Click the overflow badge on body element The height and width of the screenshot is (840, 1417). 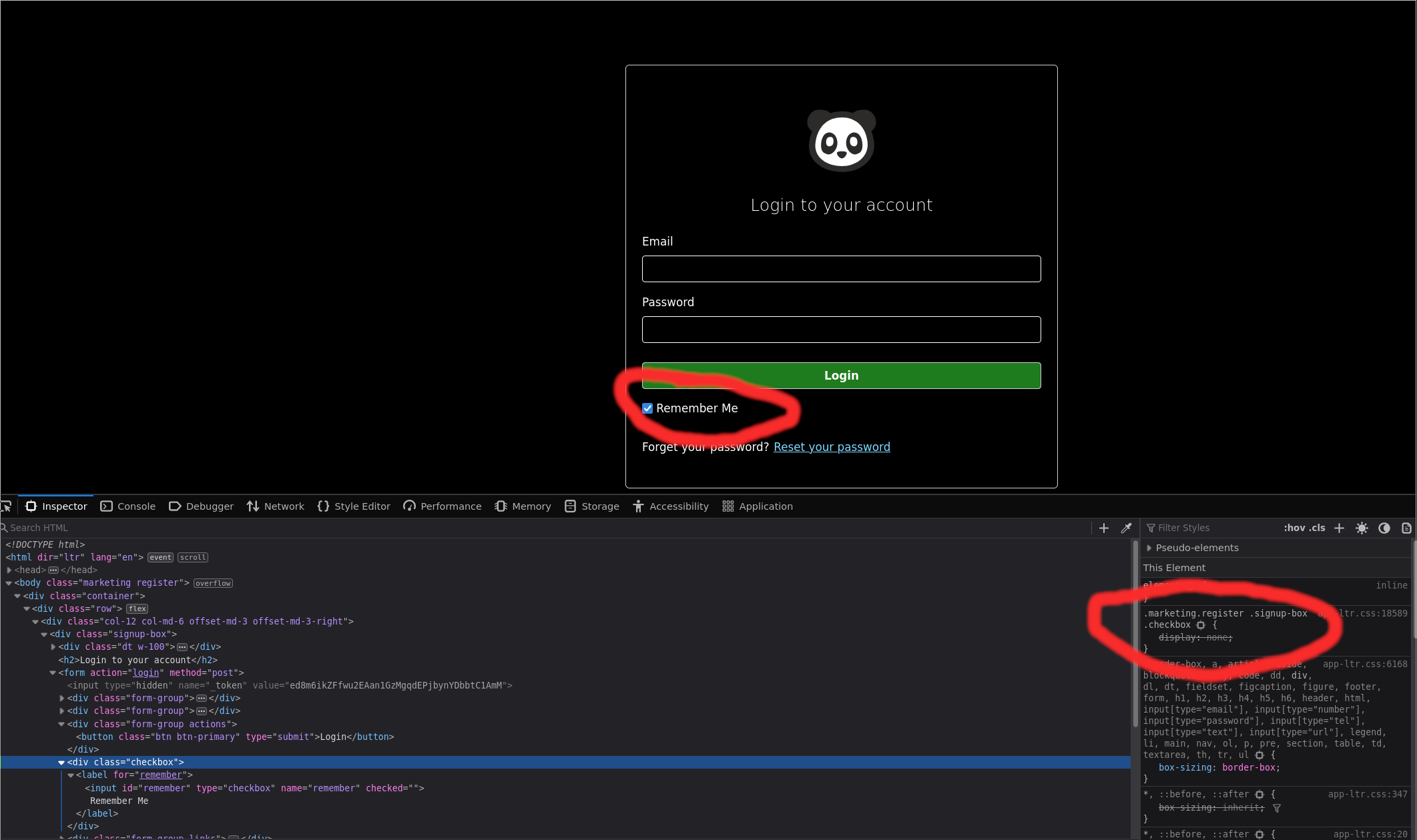213,583
